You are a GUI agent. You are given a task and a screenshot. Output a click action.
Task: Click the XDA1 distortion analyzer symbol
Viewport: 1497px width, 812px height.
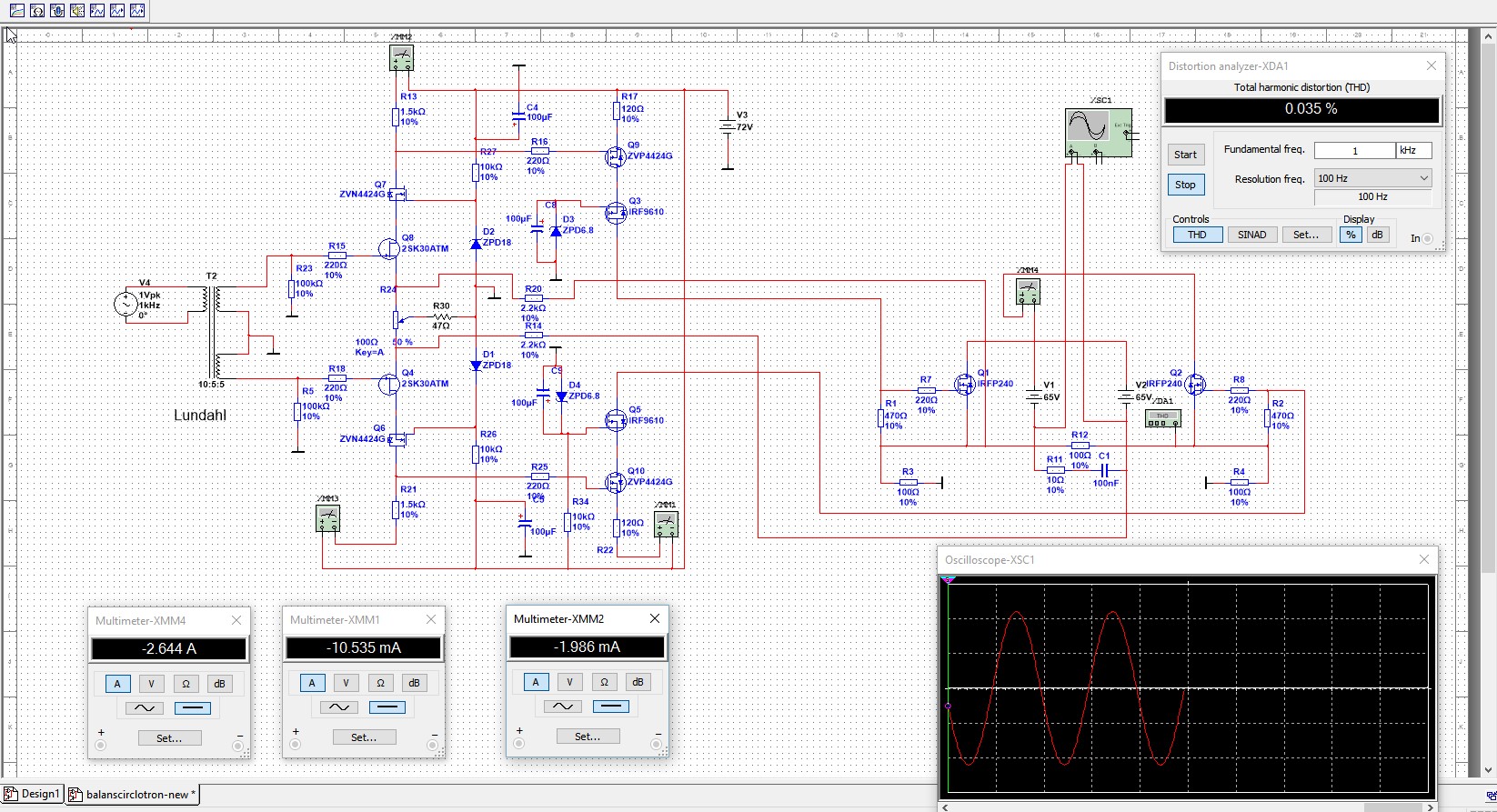(1163, 418)
